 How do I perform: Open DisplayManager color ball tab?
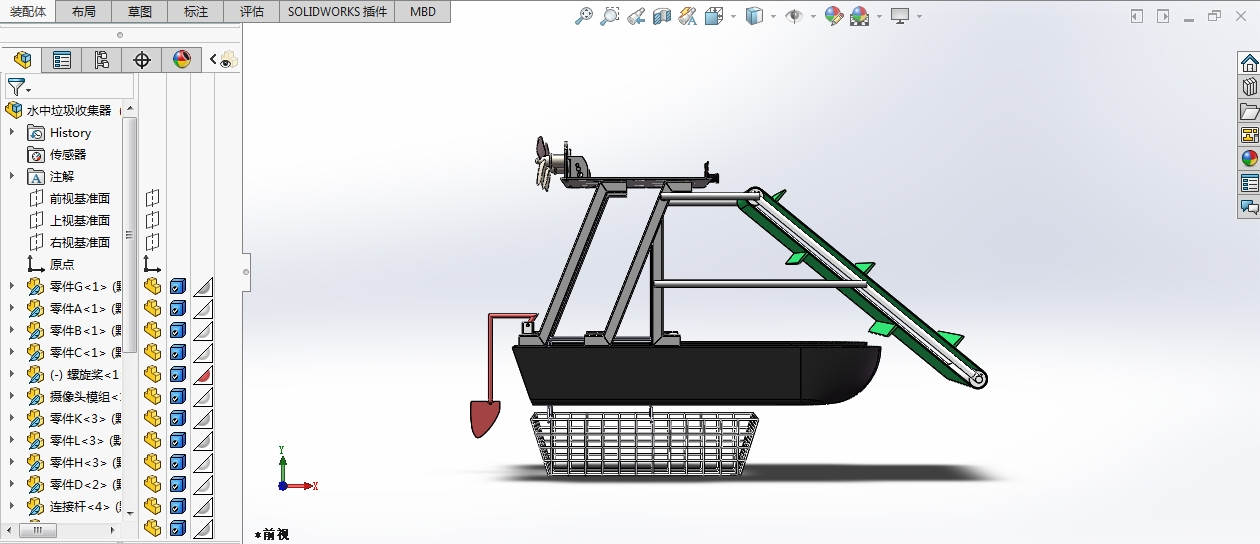tap(181, 60)
